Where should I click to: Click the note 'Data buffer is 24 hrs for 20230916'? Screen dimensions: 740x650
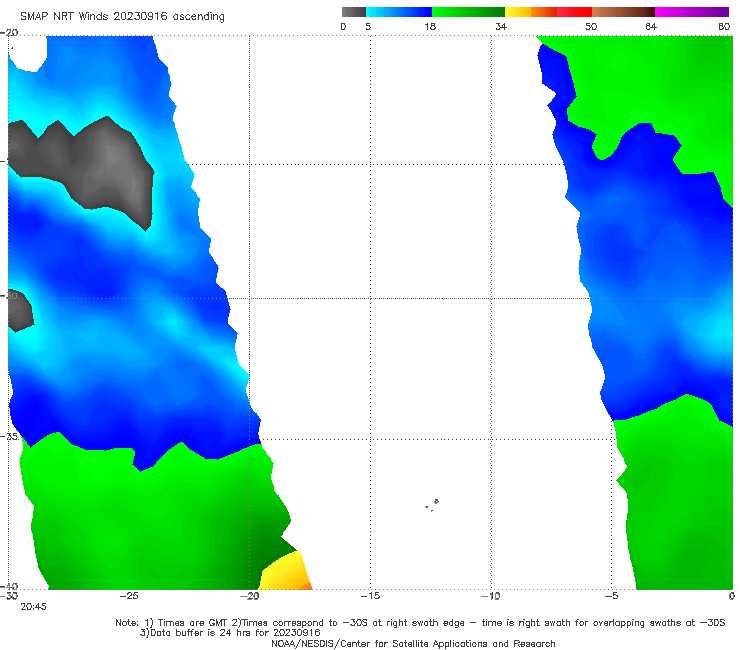coord(230,633)
